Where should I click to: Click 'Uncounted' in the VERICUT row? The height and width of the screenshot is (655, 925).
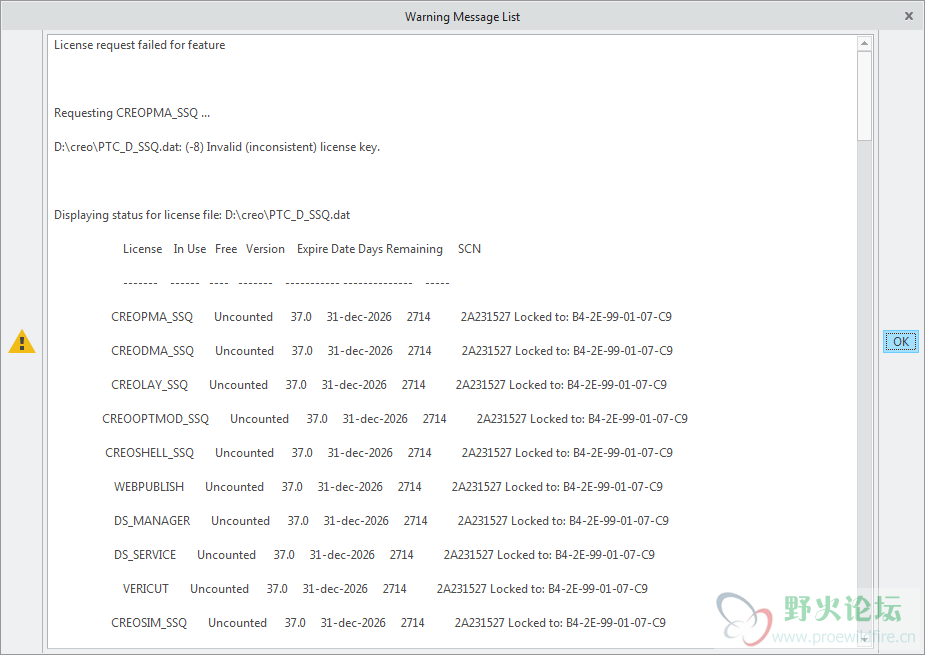[x=219, y=589]
